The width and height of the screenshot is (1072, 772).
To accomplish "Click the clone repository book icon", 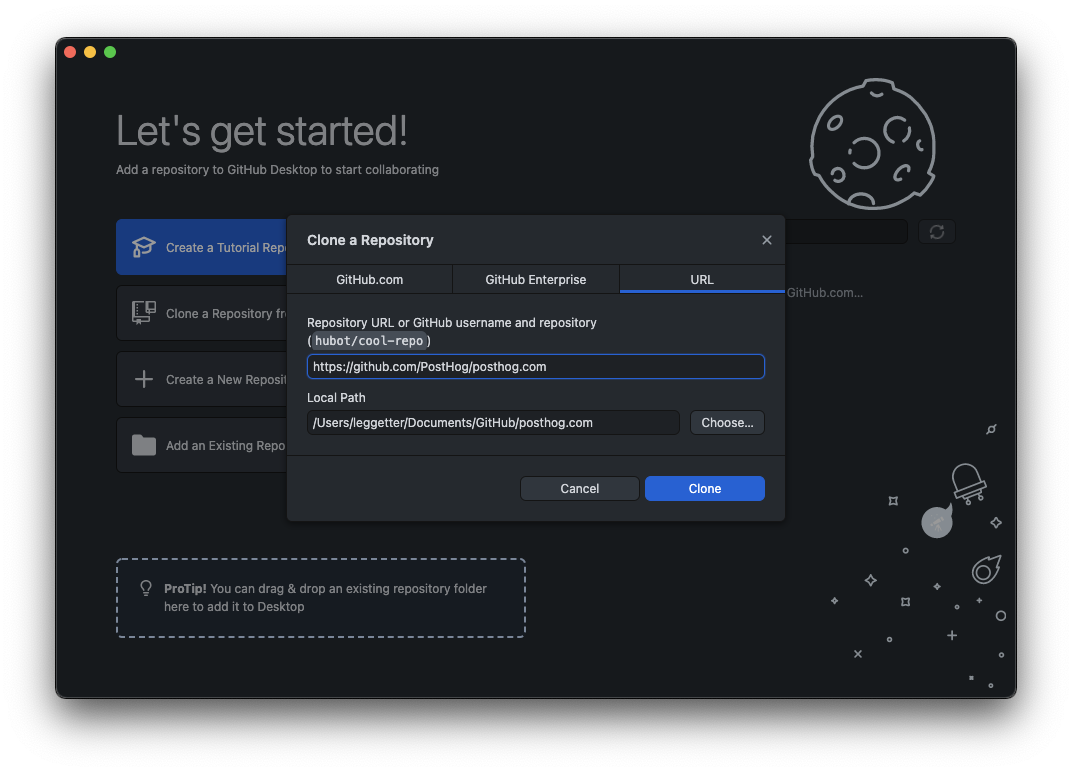I will click(x=144, y=313).
